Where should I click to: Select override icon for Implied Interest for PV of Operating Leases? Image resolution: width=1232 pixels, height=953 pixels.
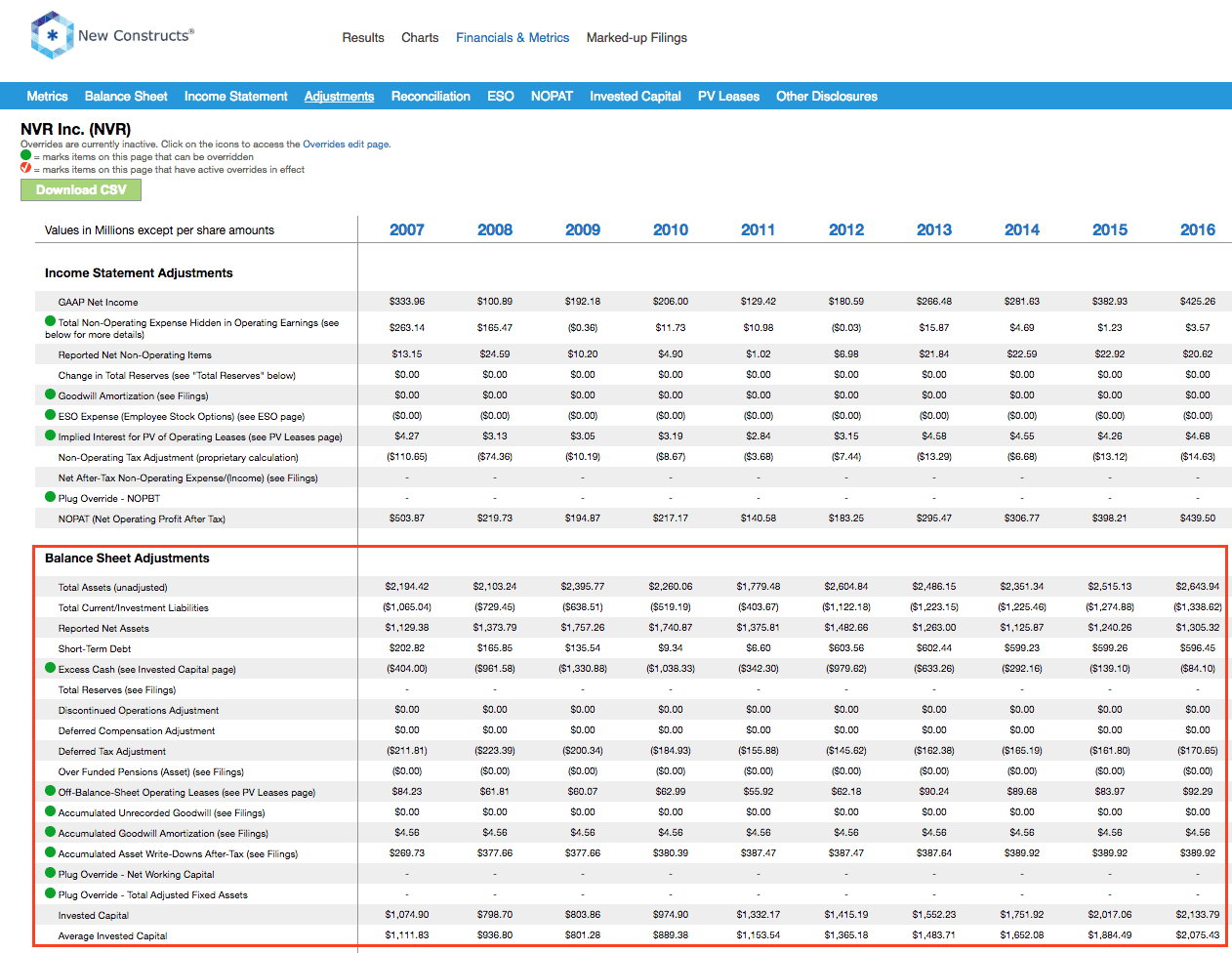(51, 435)
